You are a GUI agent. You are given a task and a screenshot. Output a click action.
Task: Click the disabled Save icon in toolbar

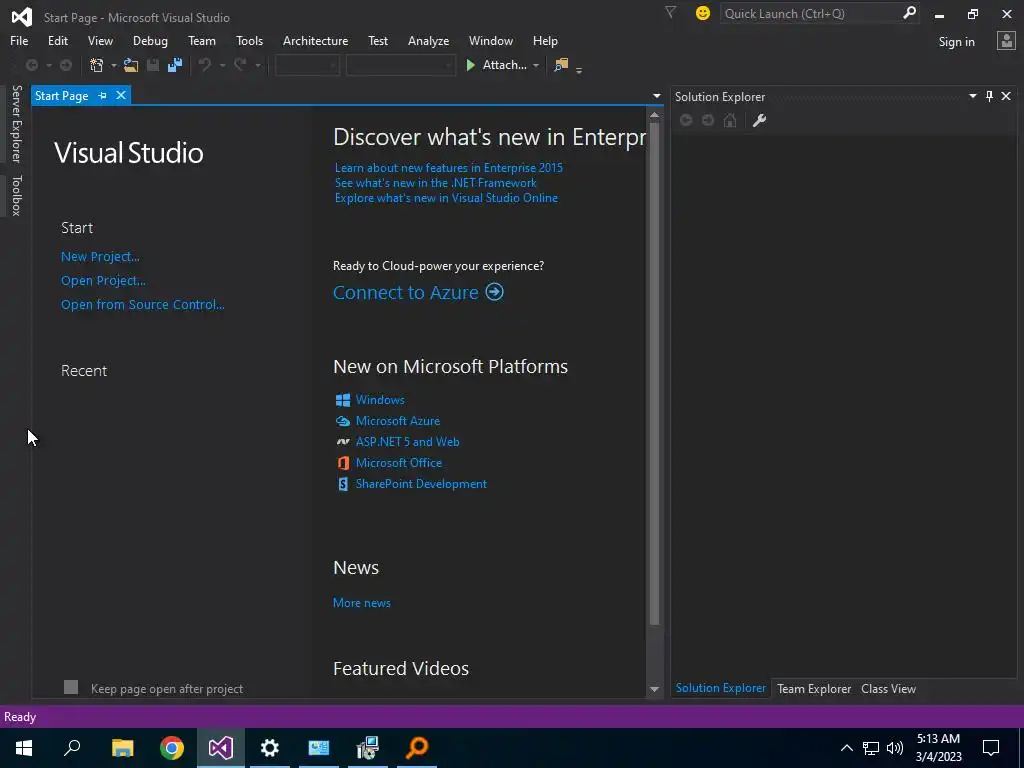pos(153,65)
